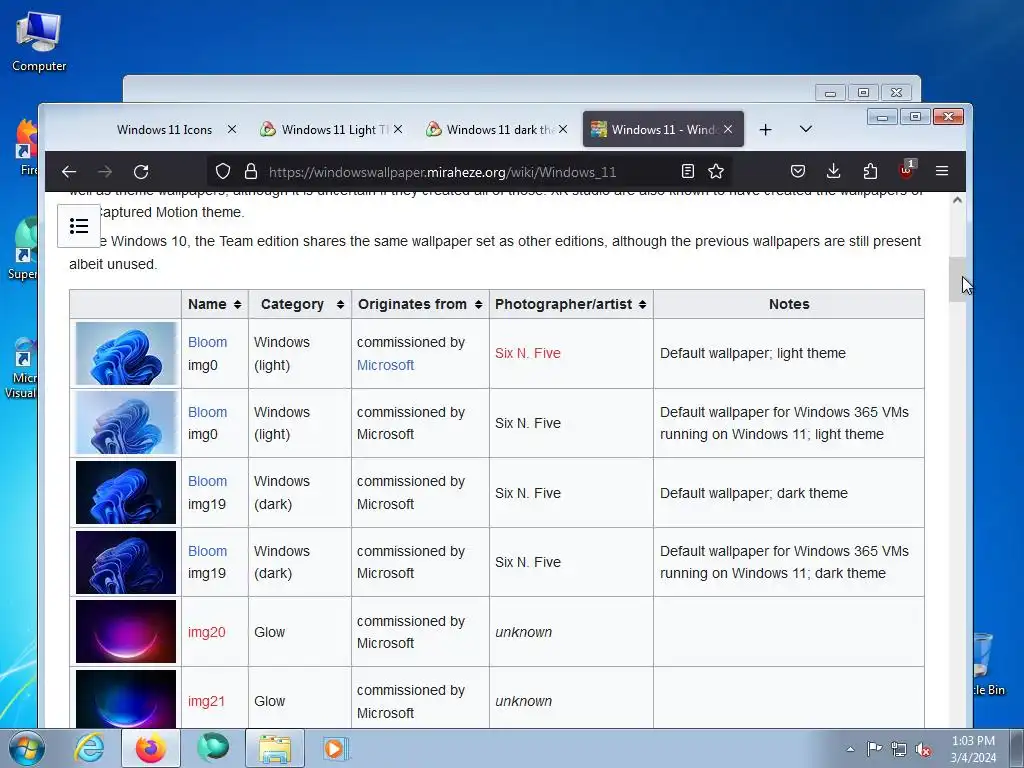Go back with Firefox back arrow

(69, 172)
